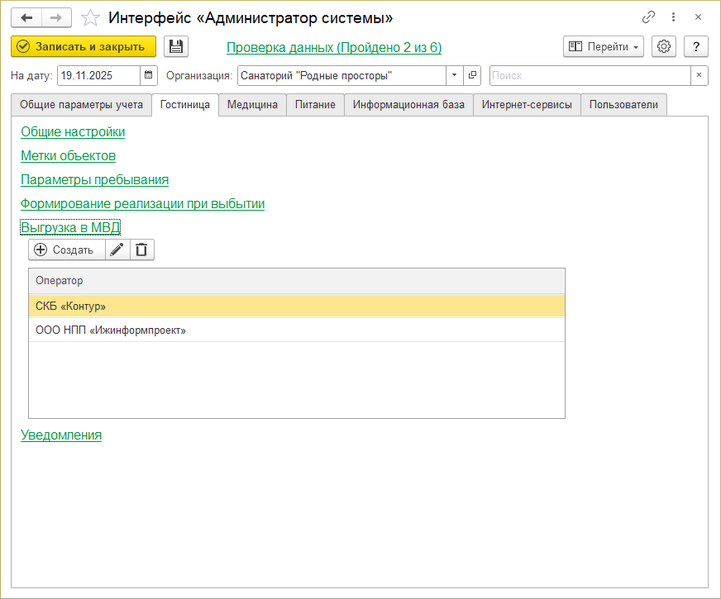The height and width of the screenshot is (599, 721).
Task: Switch to the Медицина tab
Action: (x=252, y=104)
